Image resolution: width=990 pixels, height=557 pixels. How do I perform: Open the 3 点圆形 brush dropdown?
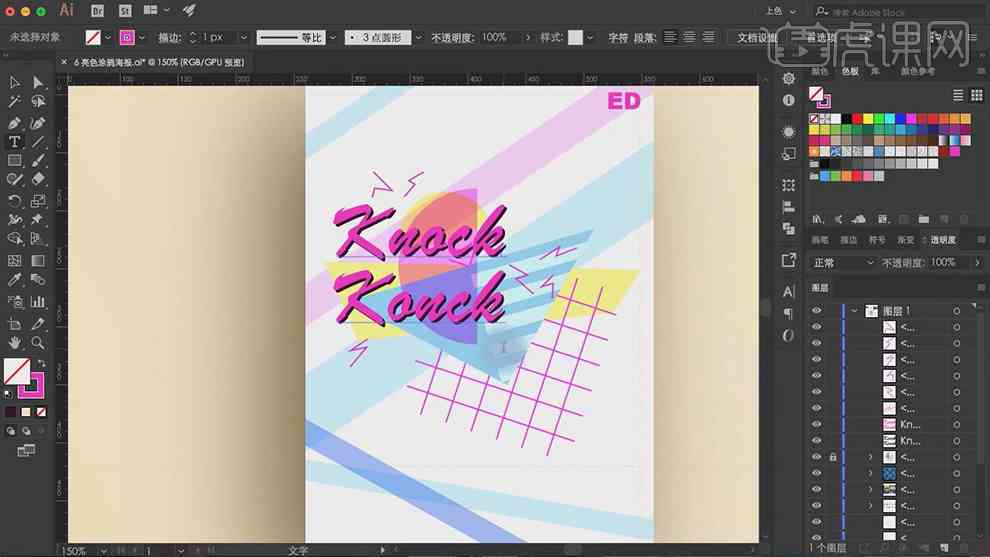(418, 38)
